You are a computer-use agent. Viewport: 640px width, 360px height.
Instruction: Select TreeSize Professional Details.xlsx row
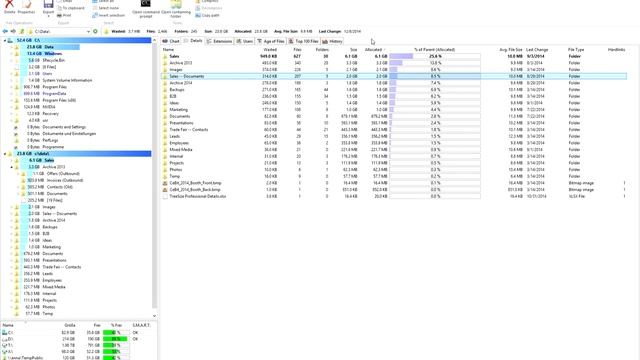coord(394,196)
